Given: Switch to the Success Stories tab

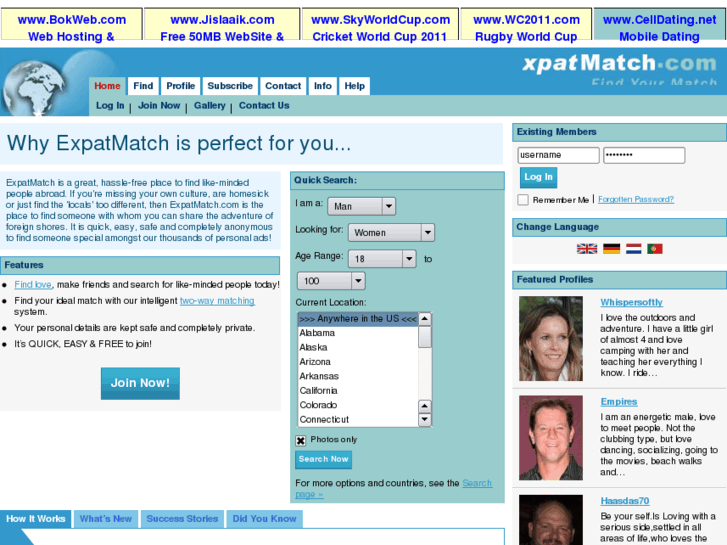Looking at the screenshot, I should [182, 519].
